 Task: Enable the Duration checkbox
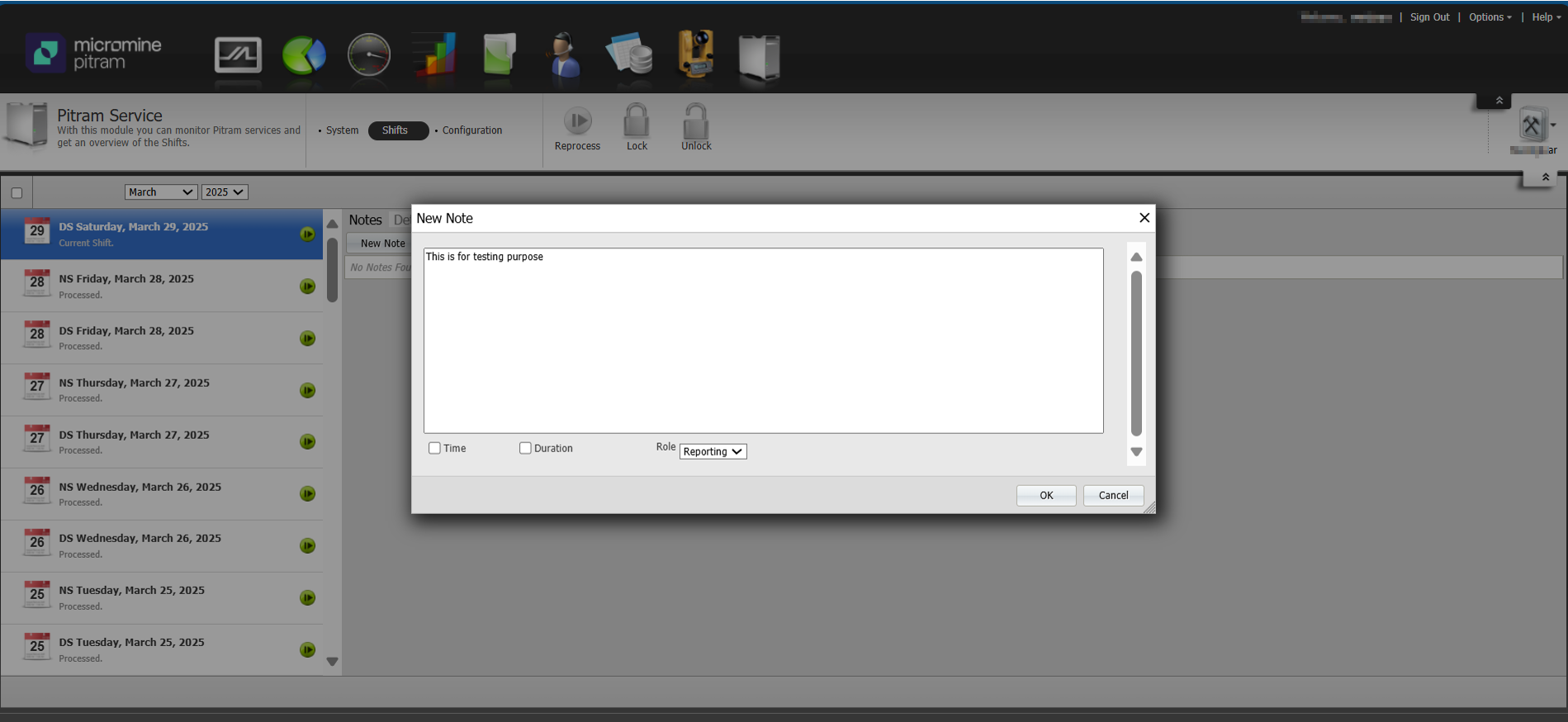point(525,448)
